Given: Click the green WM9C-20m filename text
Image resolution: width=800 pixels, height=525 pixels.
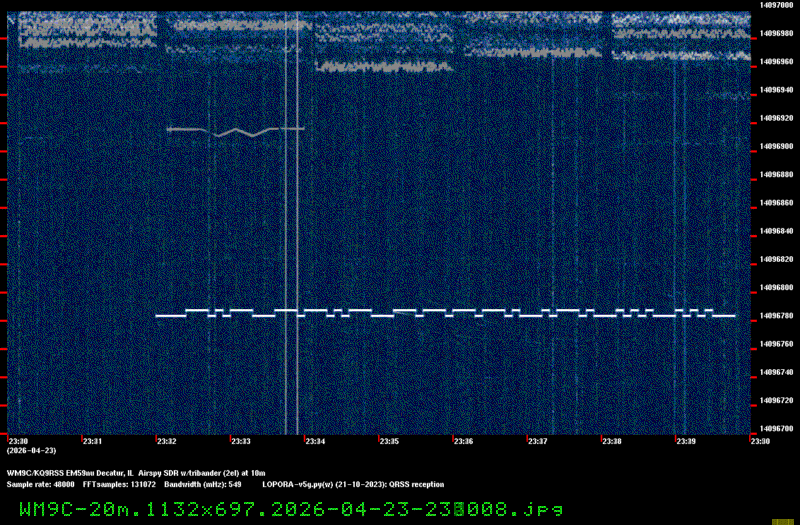Looking at the screenshot, I should coord(283,509).
